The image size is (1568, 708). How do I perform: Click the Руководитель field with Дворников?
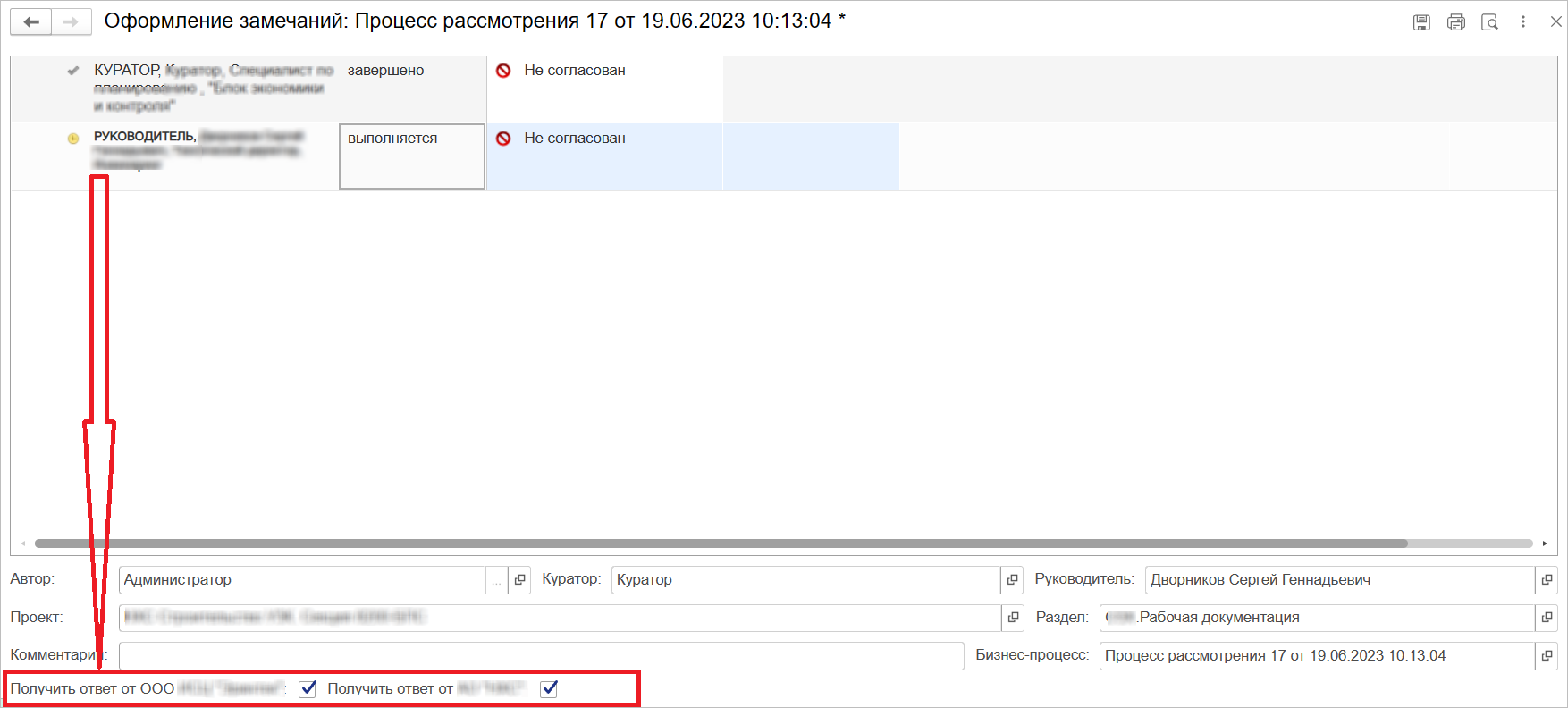pos(1340,580)
